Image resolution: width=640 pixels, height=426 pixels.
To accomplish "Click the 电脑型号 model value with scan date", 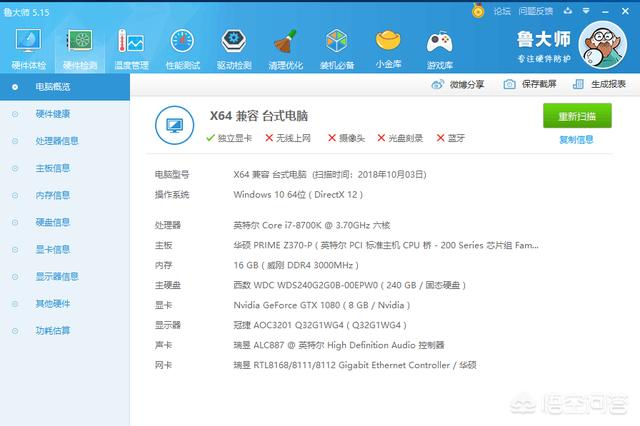I will tap(330, 175).
